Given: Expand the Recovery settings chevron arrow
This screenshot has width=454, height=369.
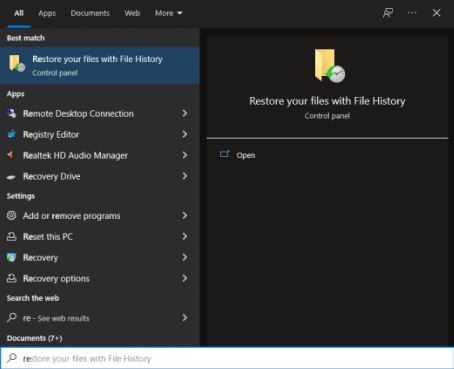Looking at the screenshot, I should 185,257.
